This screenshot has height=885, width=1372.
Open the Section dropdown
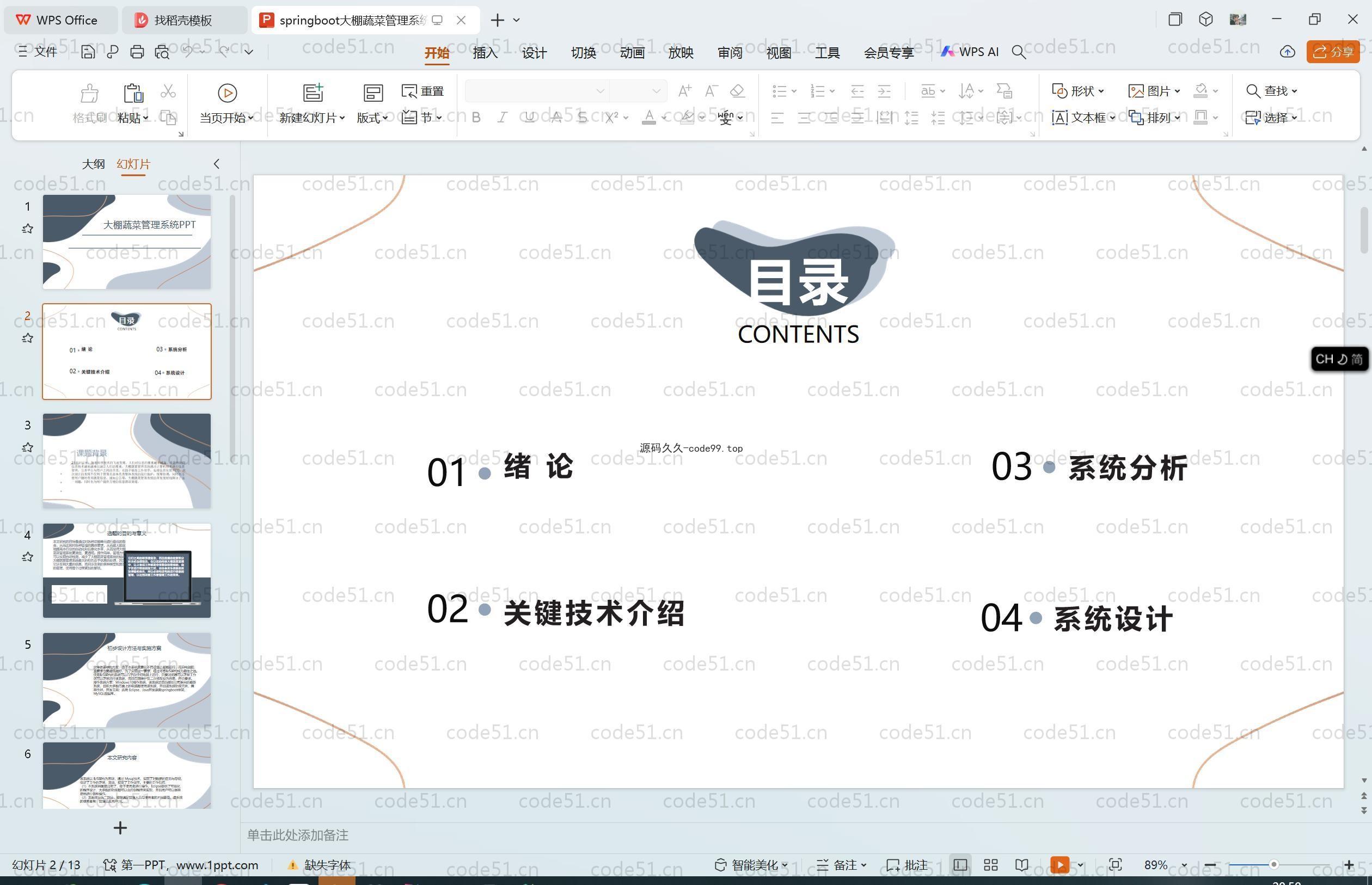click(422, 118)
